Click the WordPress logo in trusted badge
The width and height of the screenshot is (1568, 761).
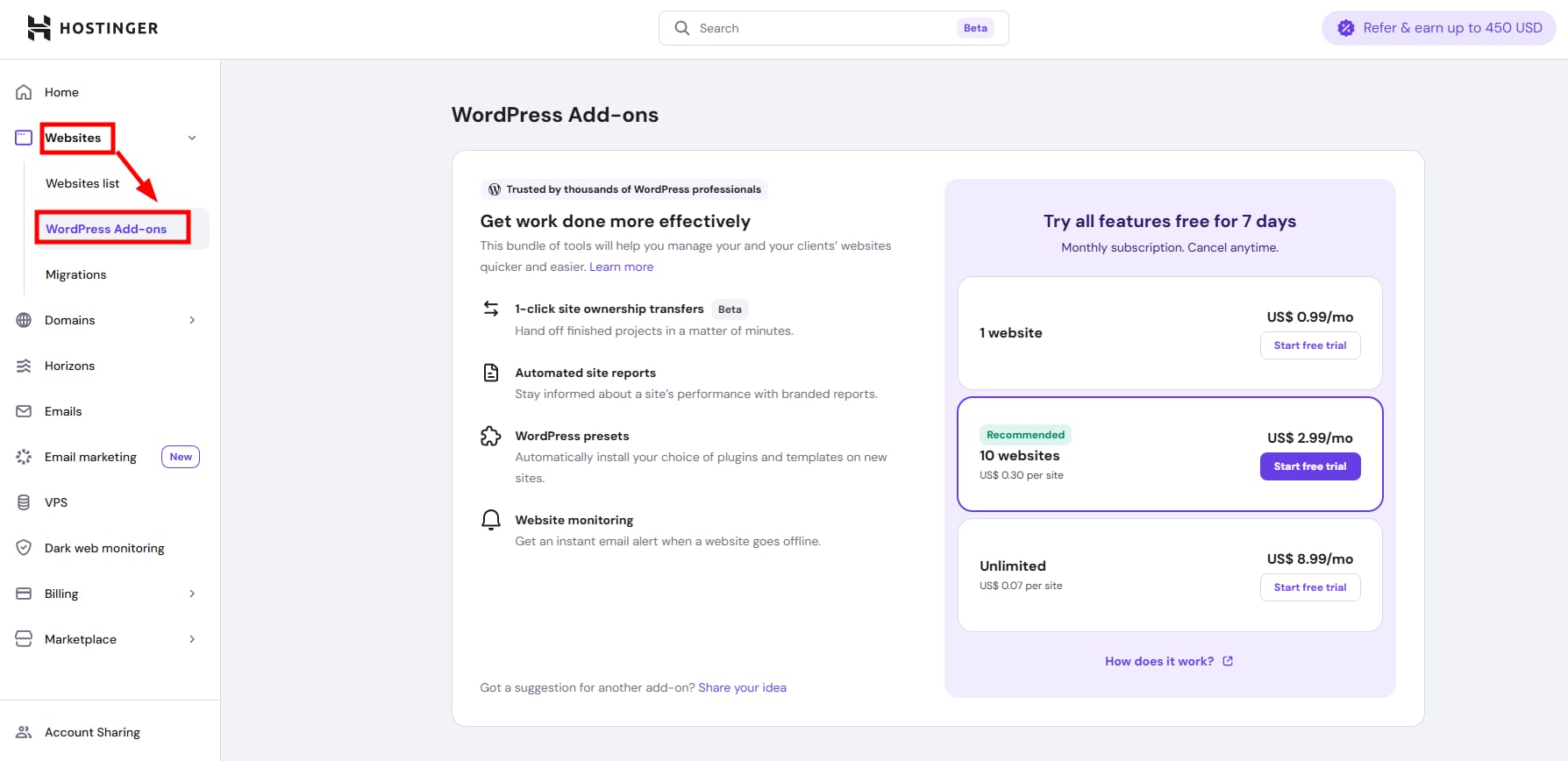(x=495, y=189)
